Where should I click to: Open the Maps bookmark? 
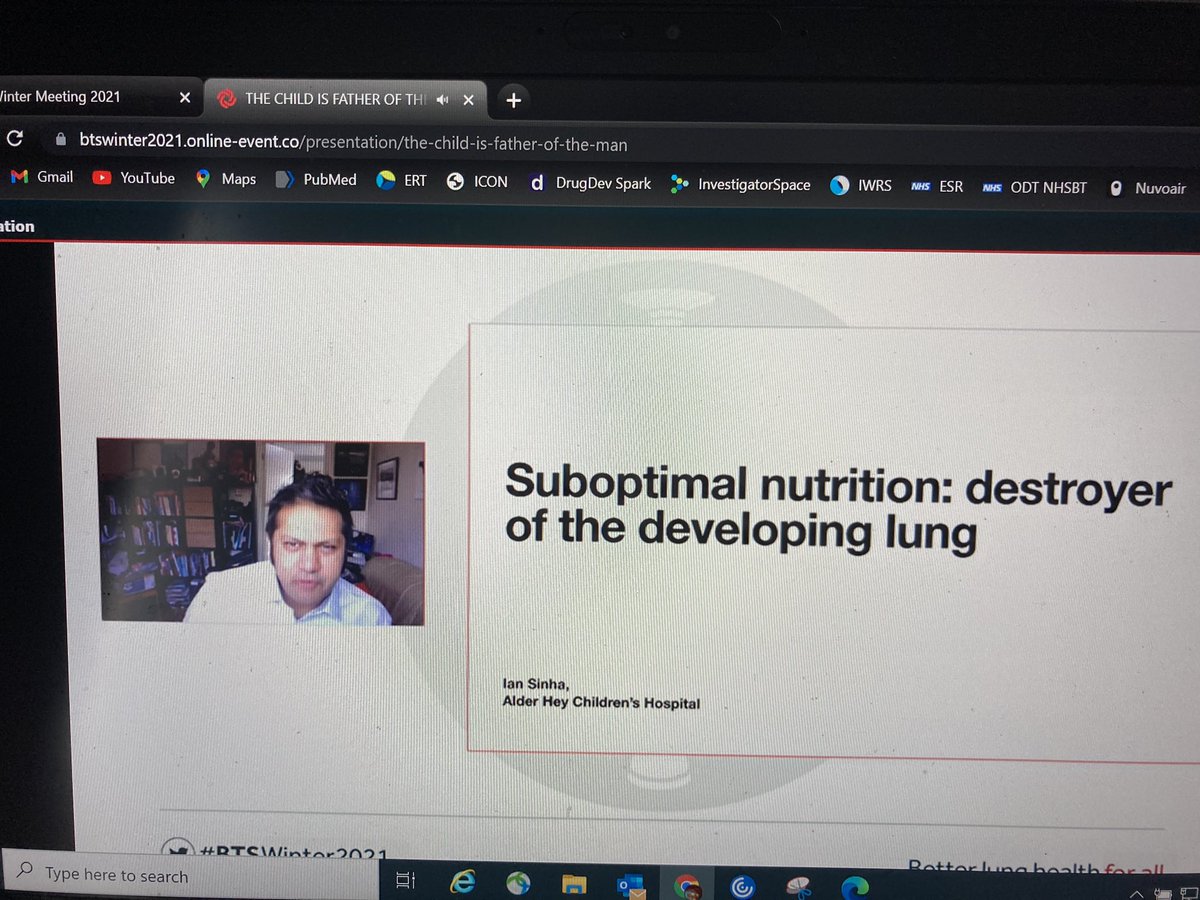[x=226, y=180]
